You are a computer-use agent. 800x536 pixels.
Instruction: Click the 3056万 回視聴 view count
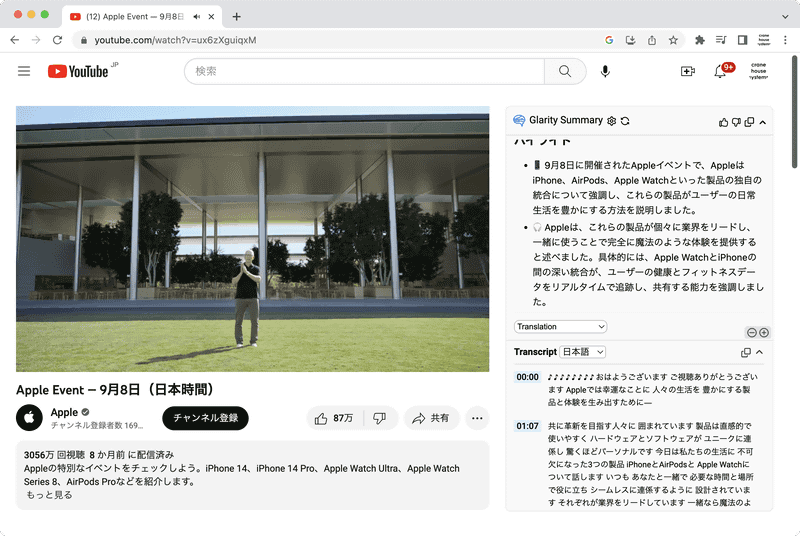54,454
